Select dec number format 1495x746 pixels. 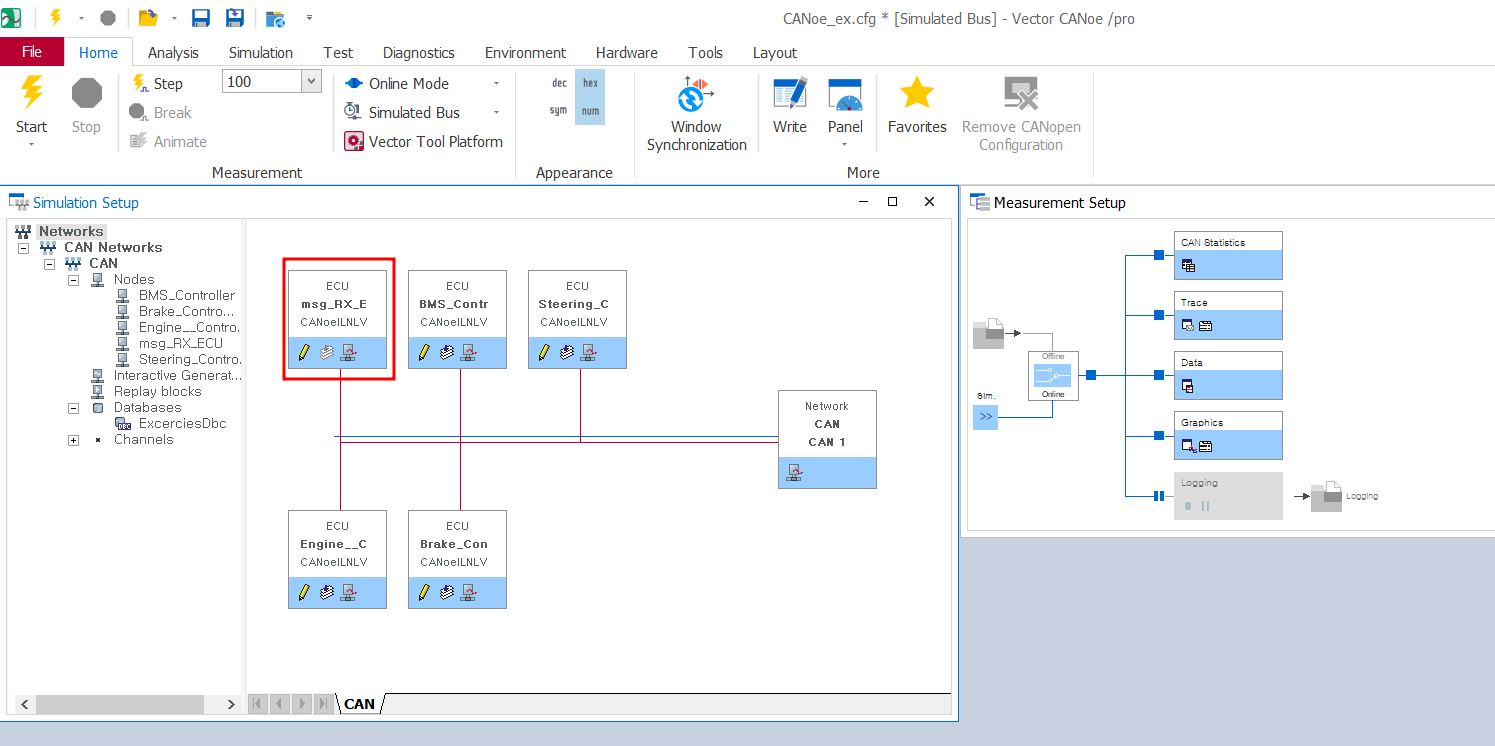[560, 83]
